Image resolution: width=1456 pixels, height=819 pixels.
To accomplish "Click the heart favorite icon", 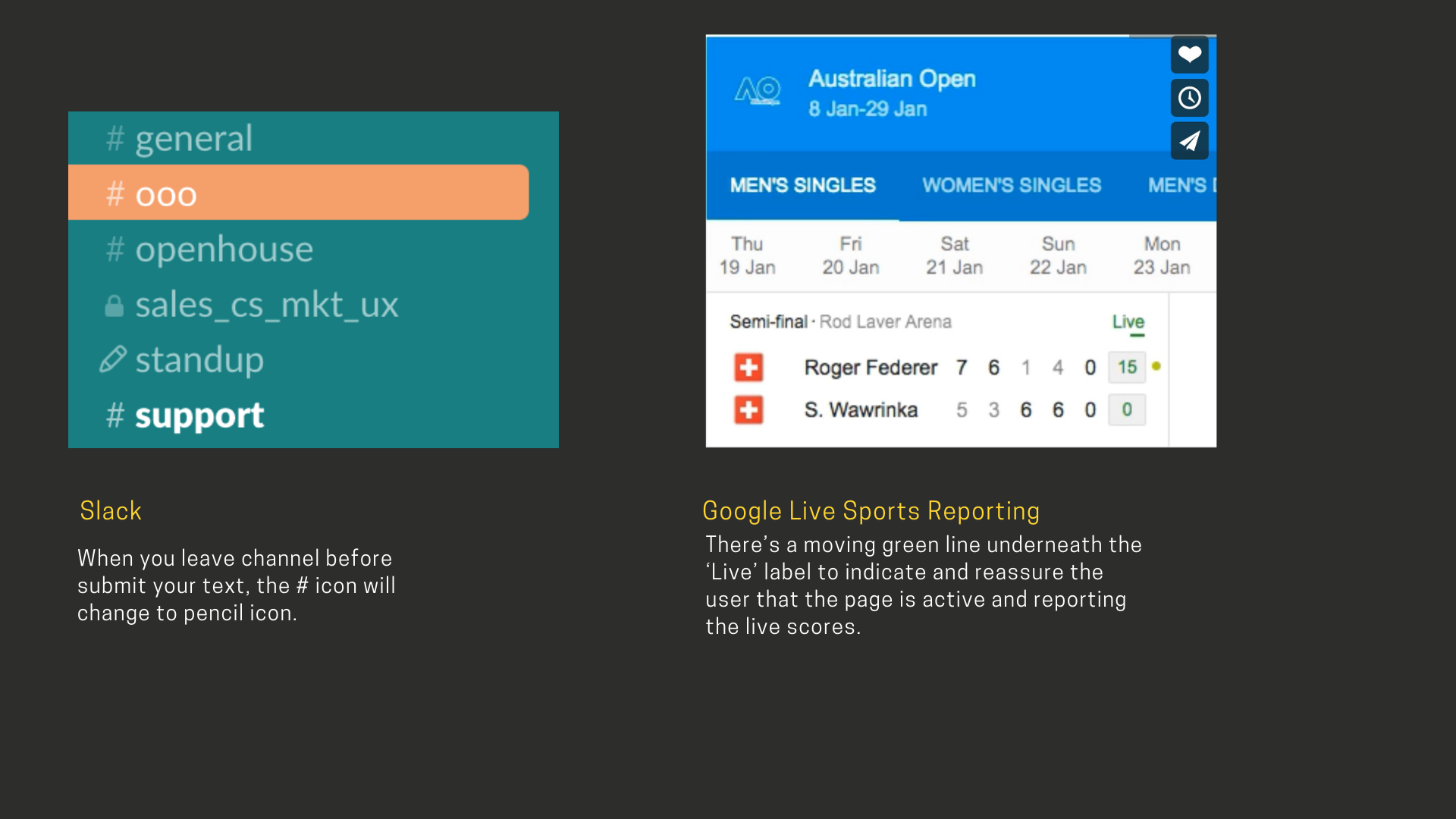I will pos(1189,55).
